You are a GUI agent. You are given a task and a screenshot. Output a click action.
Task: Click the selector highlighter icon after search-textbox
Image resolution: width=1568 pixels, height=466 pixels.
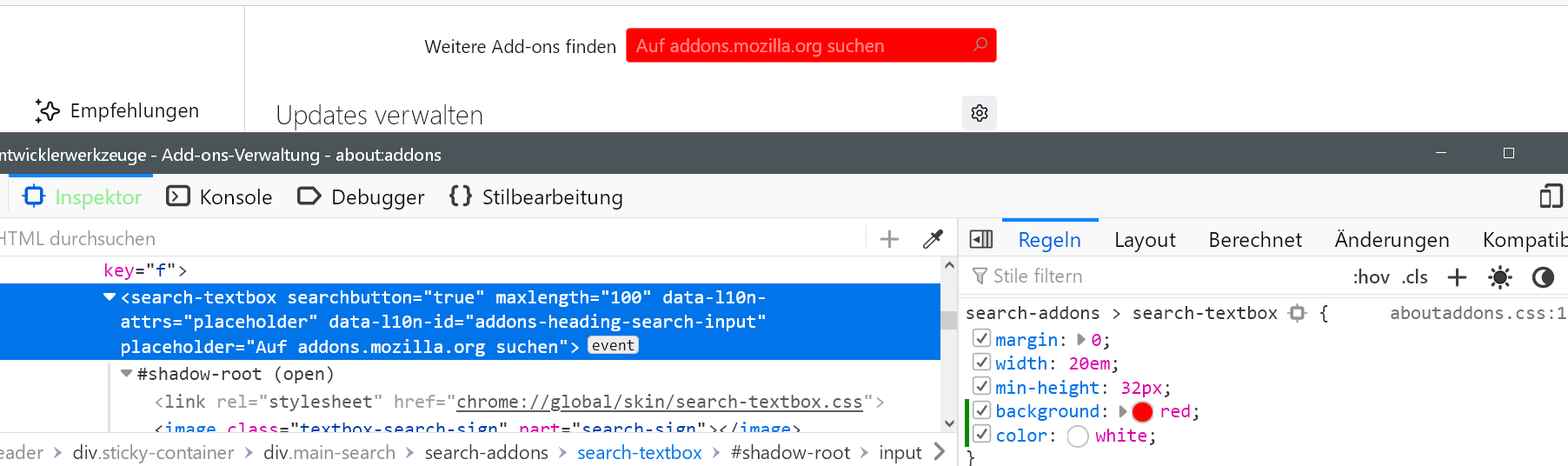tap(1298, 313)
